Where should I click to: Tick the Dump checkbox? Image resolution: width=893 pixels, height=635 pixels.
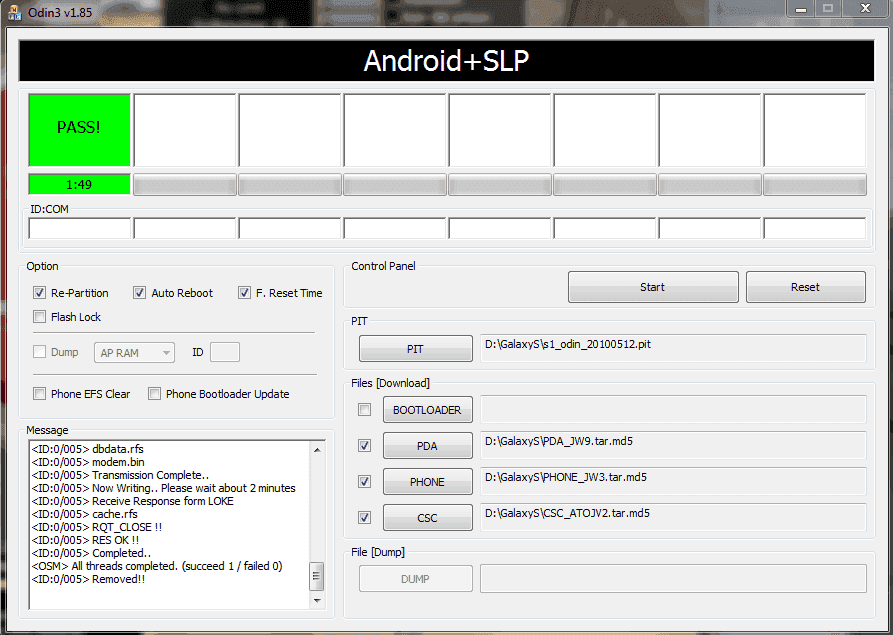(39, 352)
